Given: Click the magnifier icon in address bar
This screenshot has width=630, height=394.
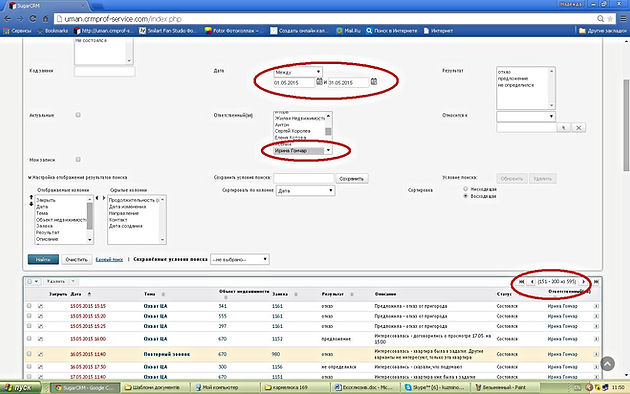Looking at the screenshot, I should tap(600, 19).
